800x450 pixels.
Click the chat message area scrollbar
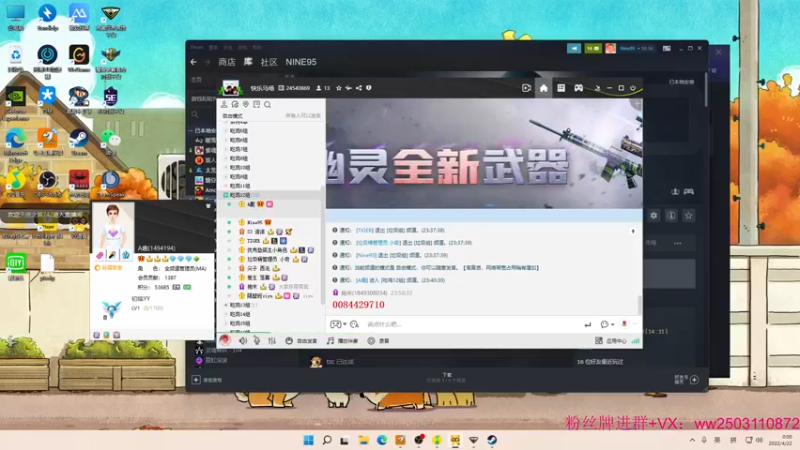point(639,305)
